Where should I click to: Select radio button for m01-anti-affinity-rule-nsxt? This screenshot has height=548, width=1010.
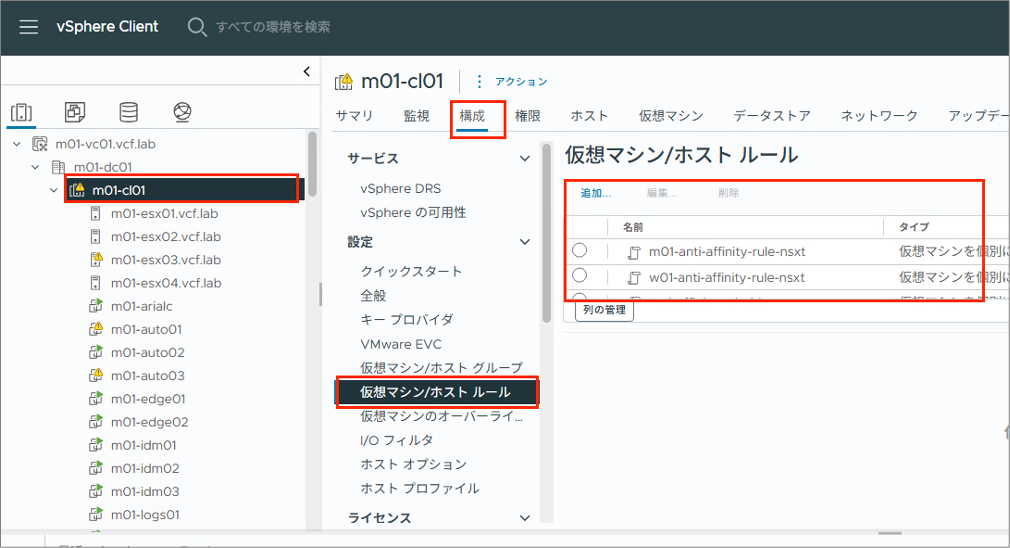point(580,250)
